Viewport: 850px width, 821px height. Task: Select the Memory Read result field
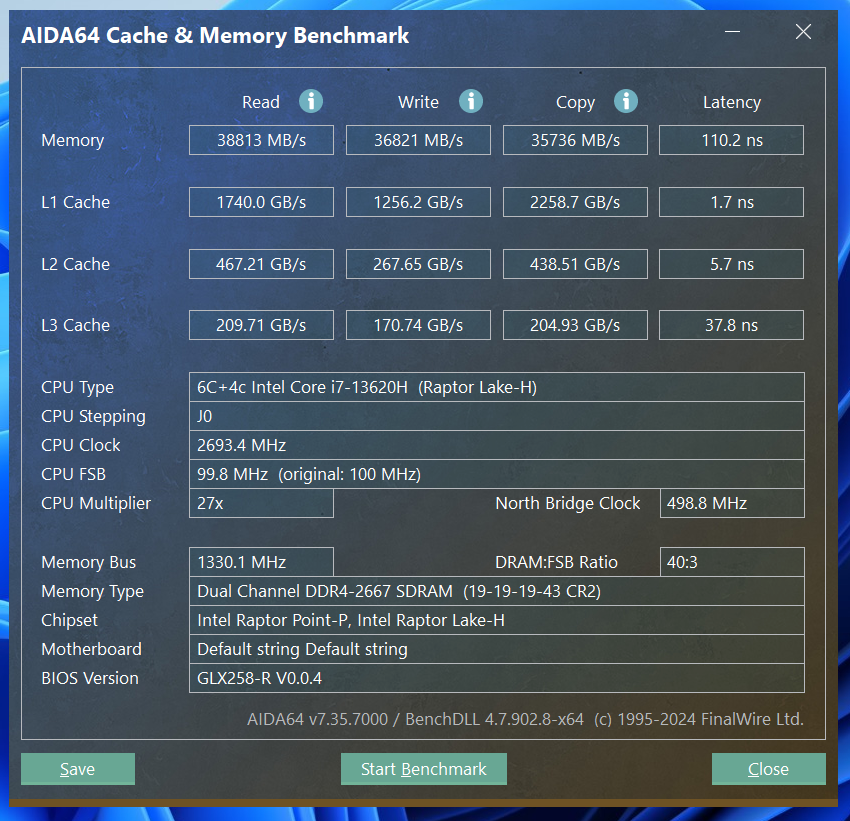pos(261,140)
